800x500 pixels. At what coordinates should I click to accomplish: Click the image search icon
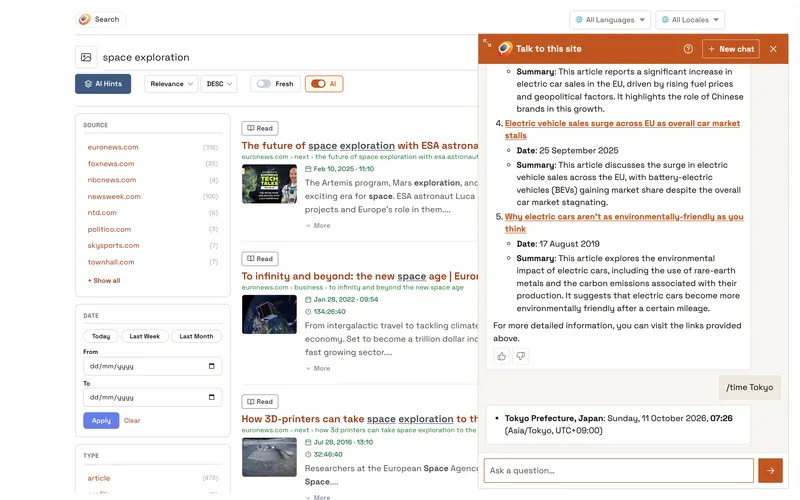86,57
